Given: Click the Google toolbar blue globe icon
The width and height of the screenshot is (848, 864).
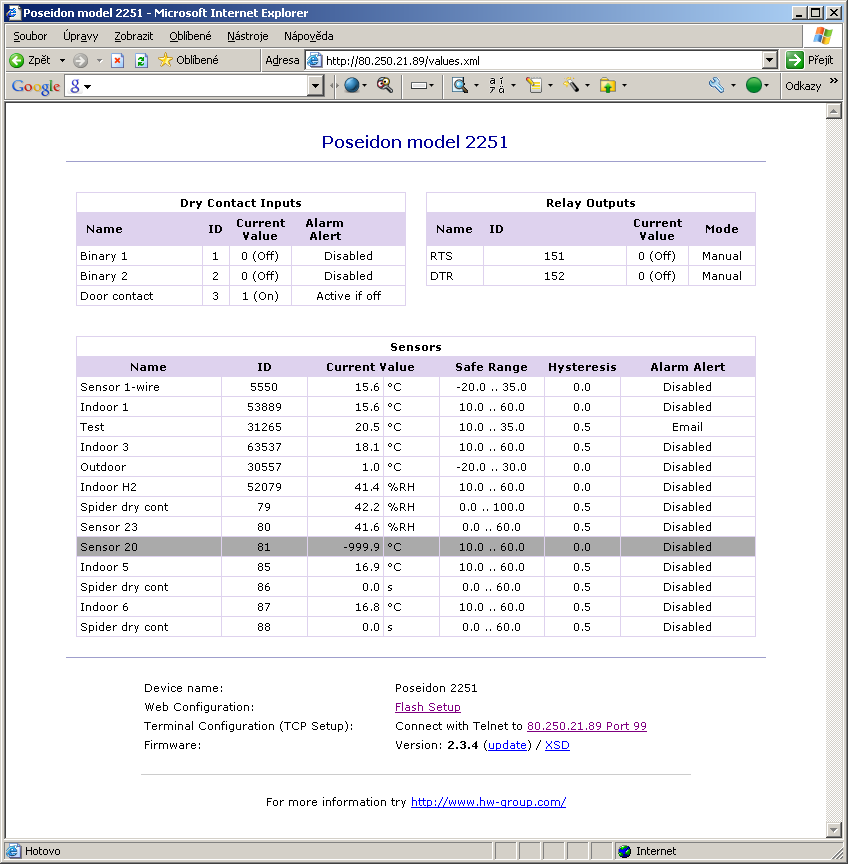Looking at the screenshot, I should coord(352,85).
